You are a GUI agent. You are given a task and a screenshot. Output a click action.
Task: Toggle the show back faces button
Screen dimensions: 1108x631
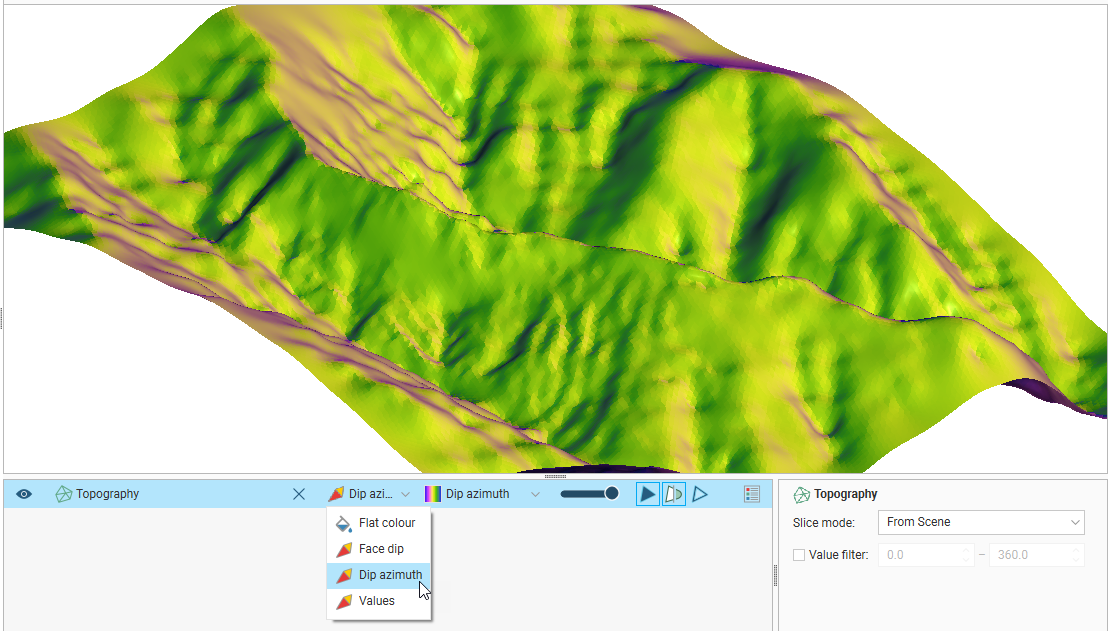(674, 494)
